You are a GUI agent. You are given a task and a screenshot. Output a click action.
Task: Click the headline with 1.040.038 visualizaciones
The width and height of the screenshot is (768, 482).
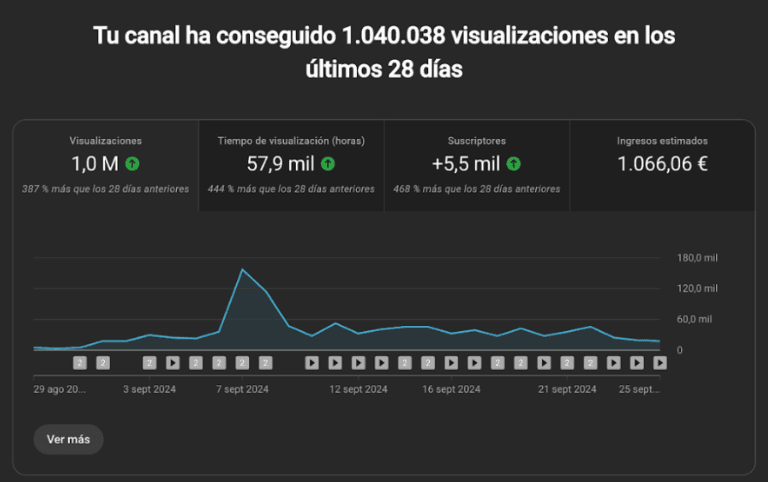384,52
